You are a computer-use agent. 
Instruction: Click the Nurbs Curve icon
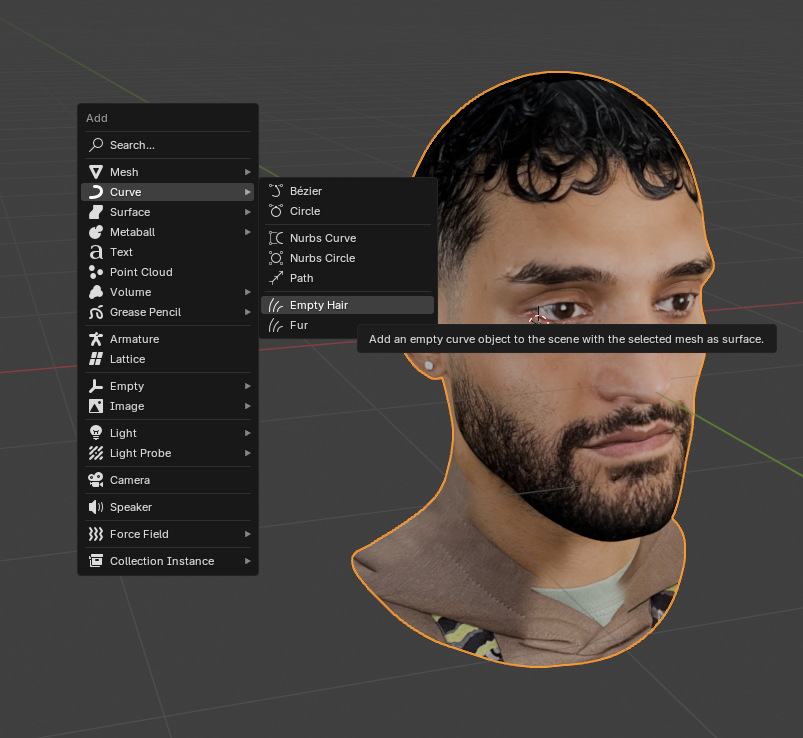(276, 238)
